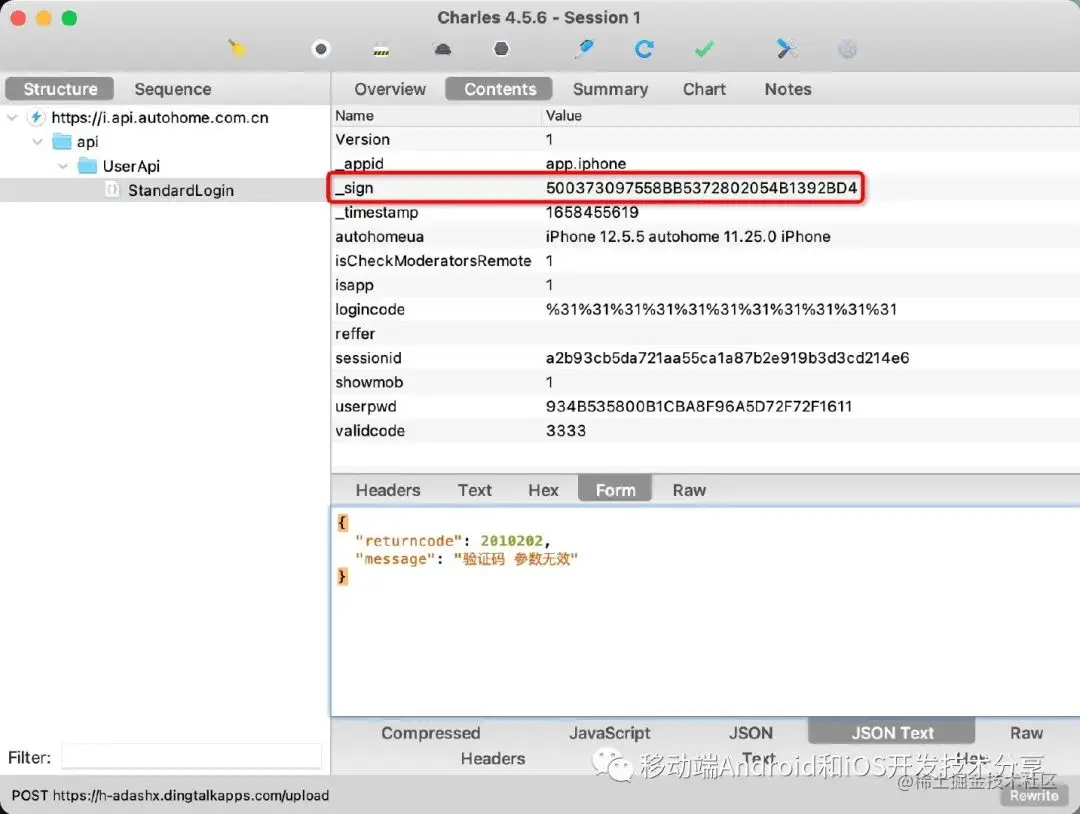Click inside the Filter input field
1080x814 pixels.
pos(191,758)
